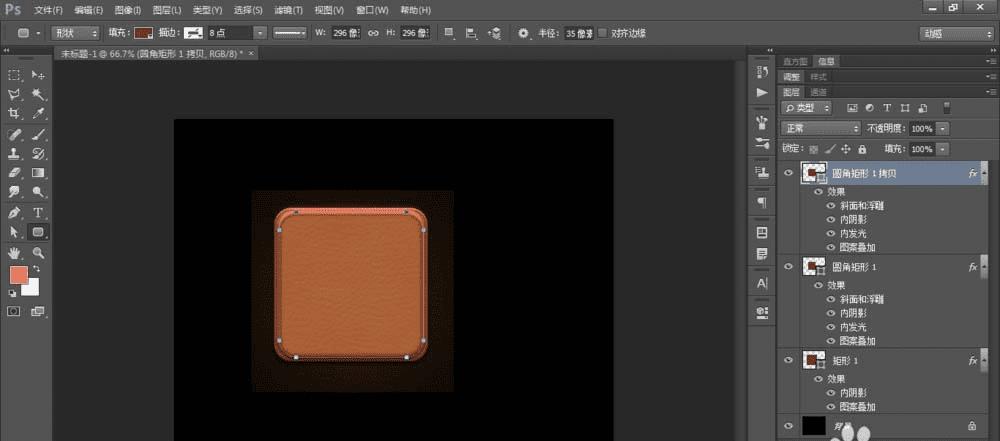Open the blend mode 正常 dropdown
1000x441 pixels.
tap(821, 129)
